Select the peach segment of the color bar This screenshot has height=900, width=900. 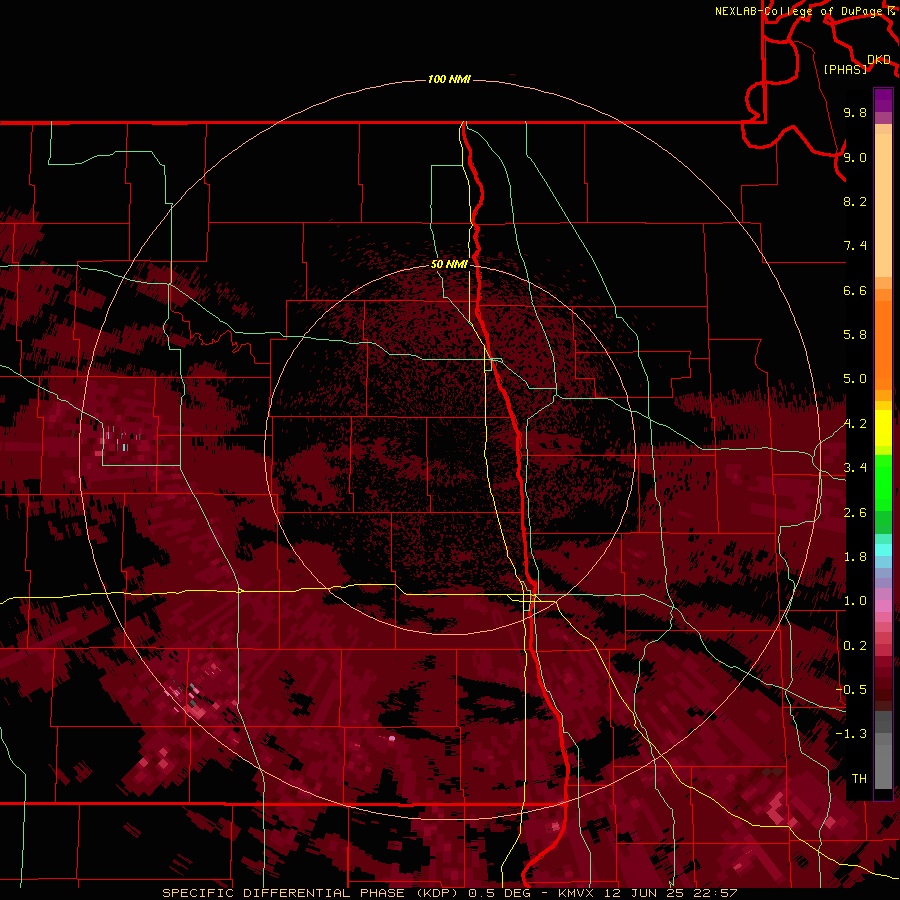tap(883, 201)
